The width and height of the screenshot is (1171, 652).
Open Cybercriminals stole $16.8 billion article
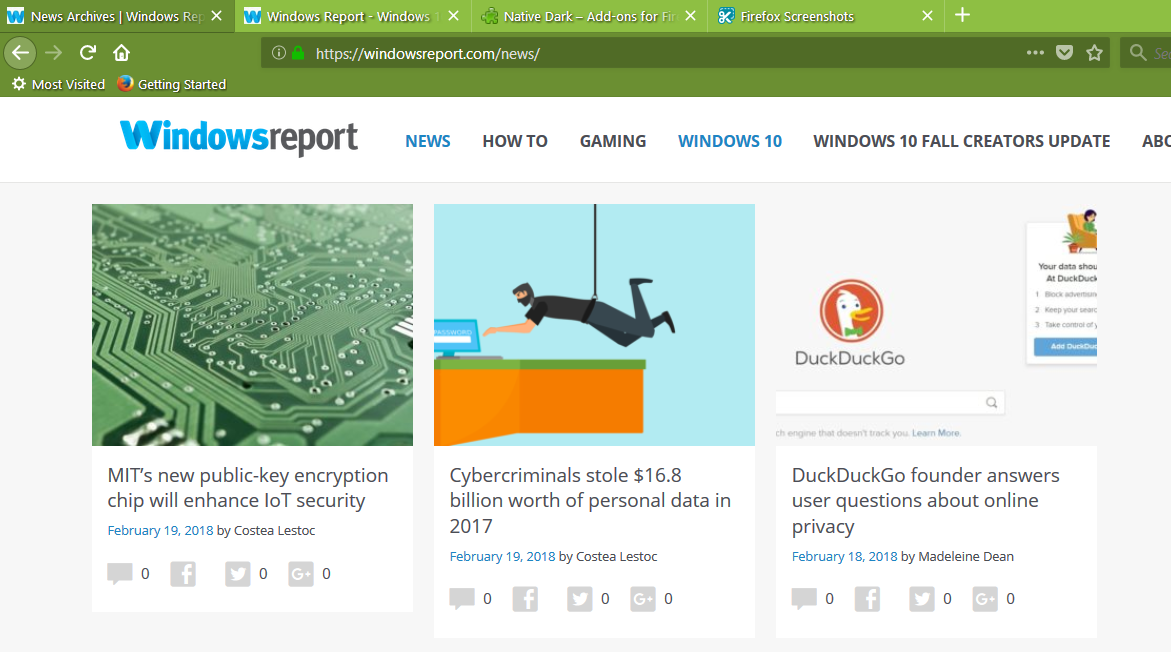(590, 500)
